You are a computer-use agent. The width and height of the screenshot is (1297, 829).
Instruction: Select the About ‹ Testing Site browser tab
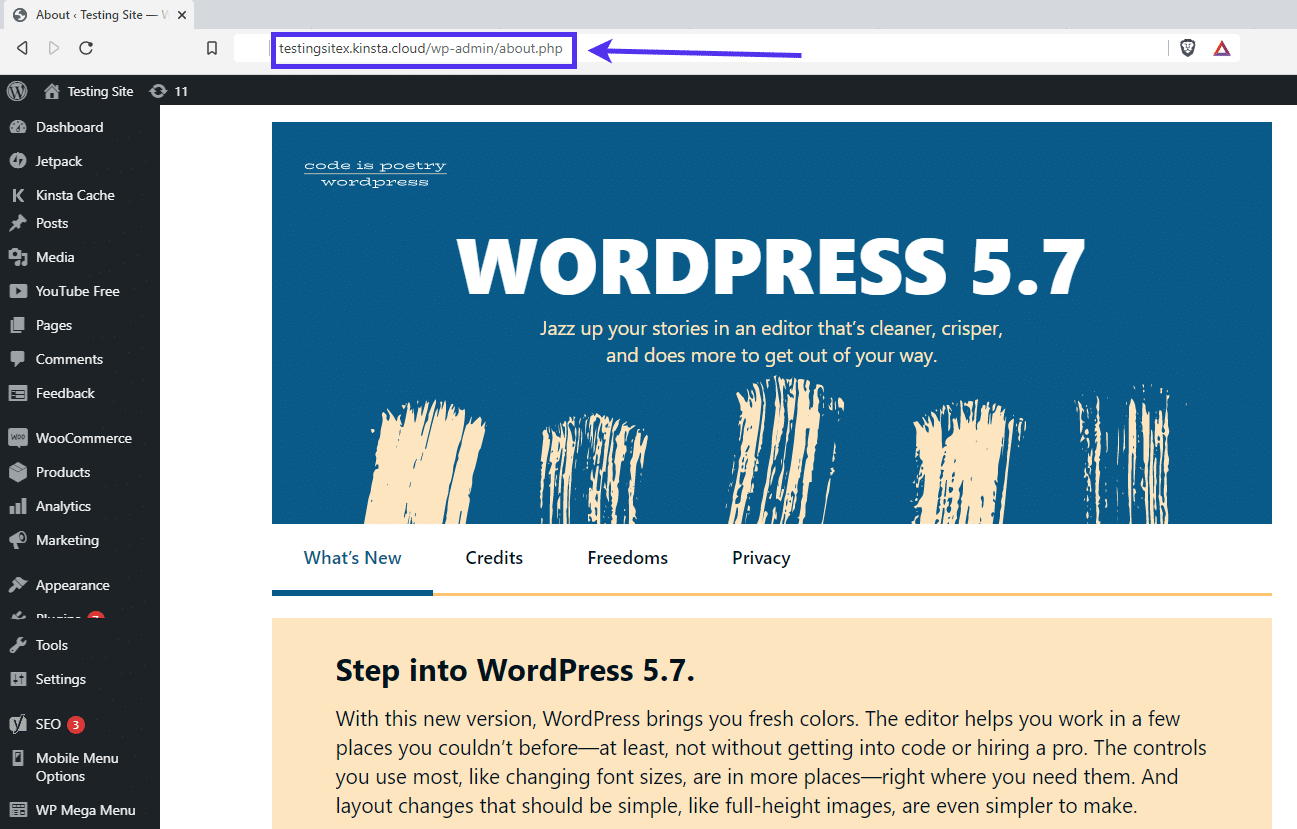click(98, 15)
